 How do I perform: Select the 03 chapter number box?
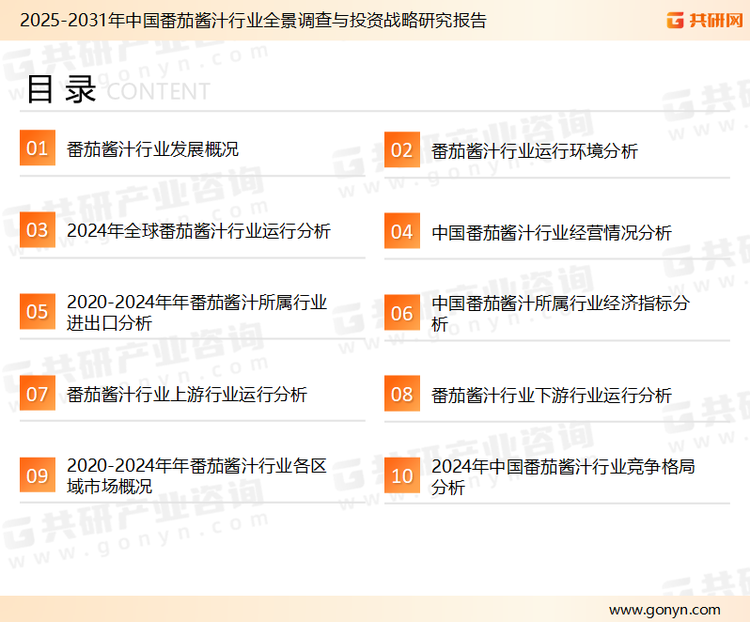click(37, 231)
